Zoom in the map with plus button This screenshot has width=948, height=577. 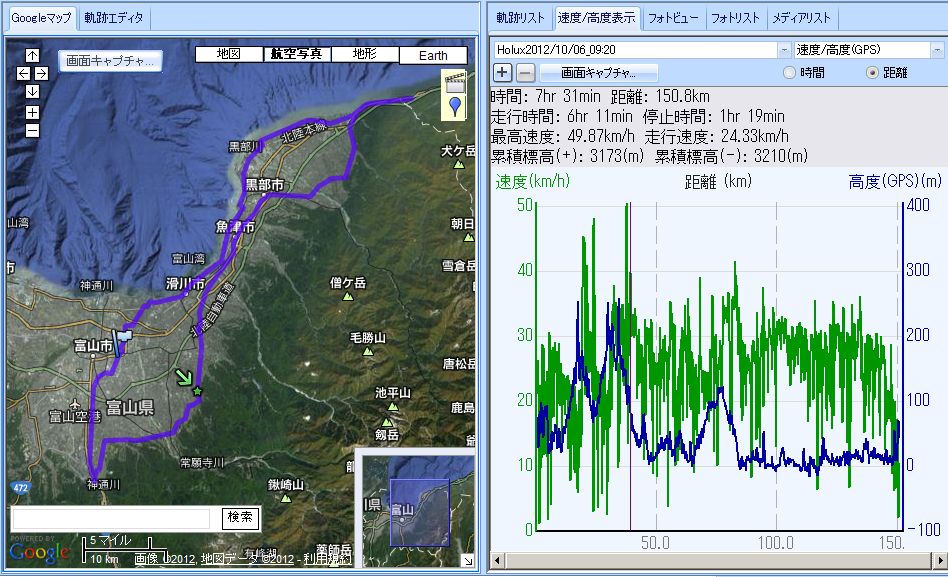coord(32,112)
